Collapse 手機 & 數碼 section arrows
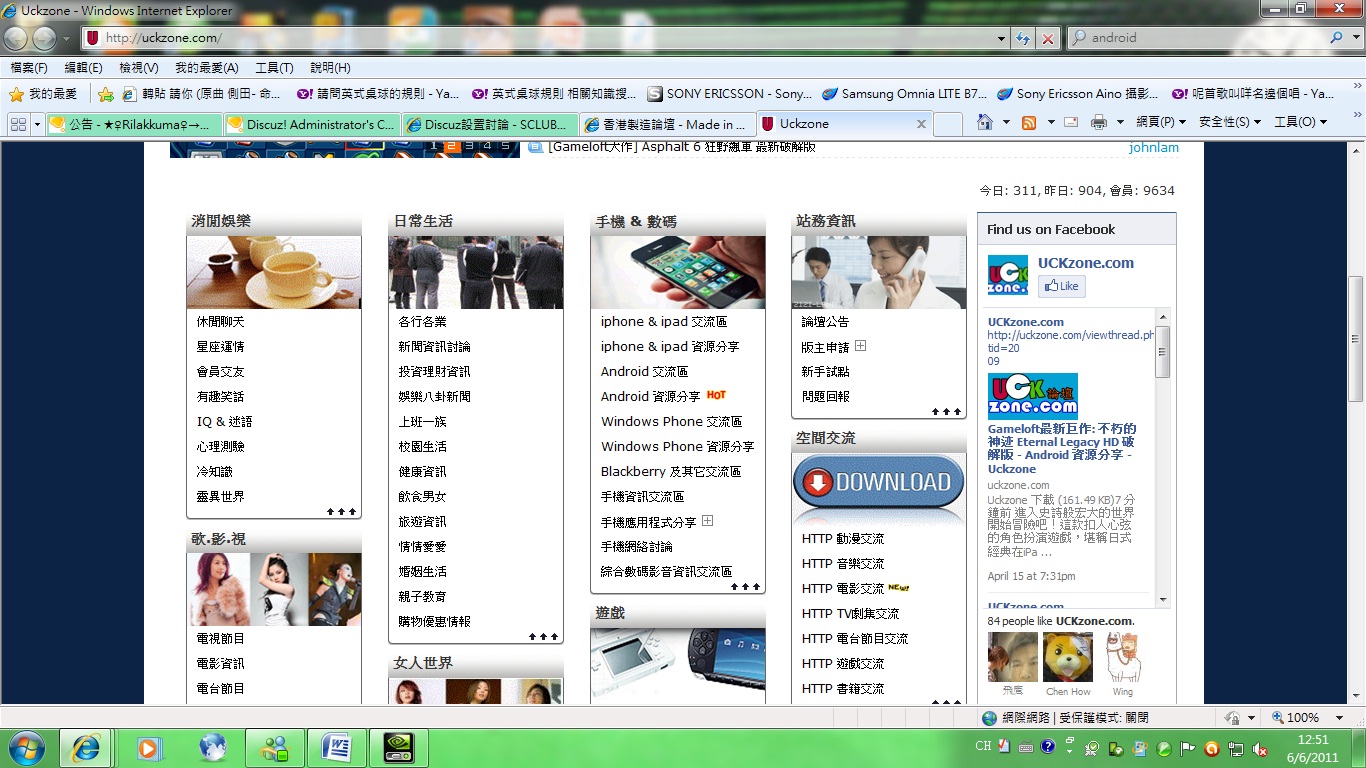The width and height of the screenshot is (1366, 768). 745,587
